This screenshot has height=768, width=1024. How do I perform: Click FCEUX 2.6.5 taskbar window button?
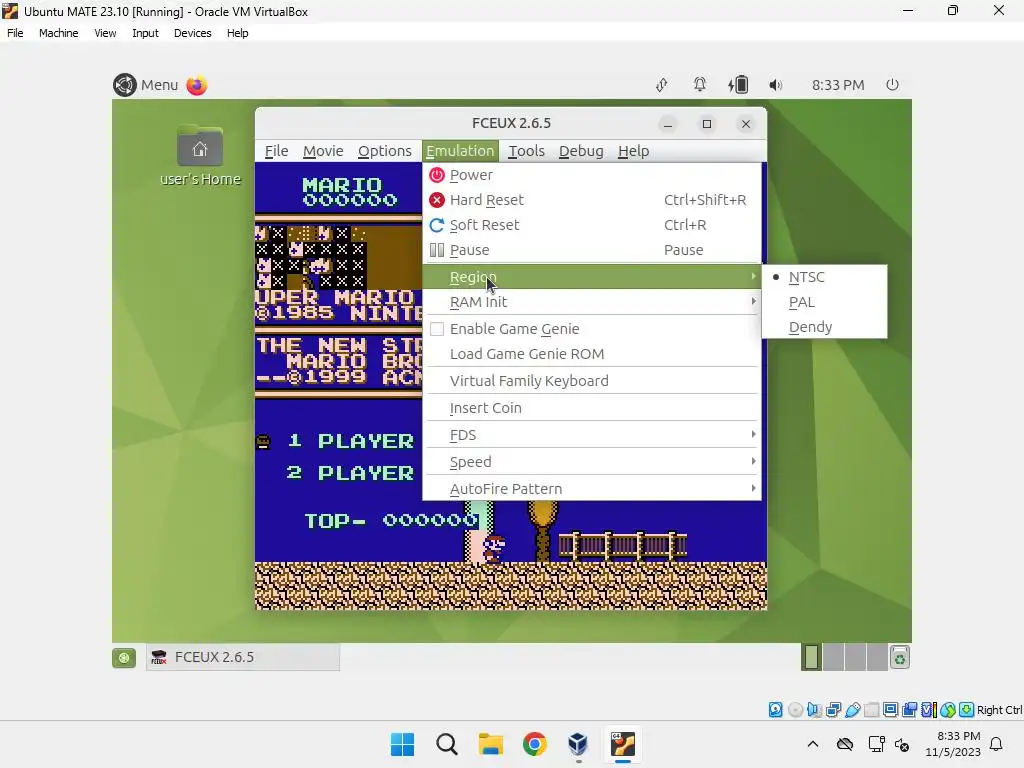tap(242, 657)
